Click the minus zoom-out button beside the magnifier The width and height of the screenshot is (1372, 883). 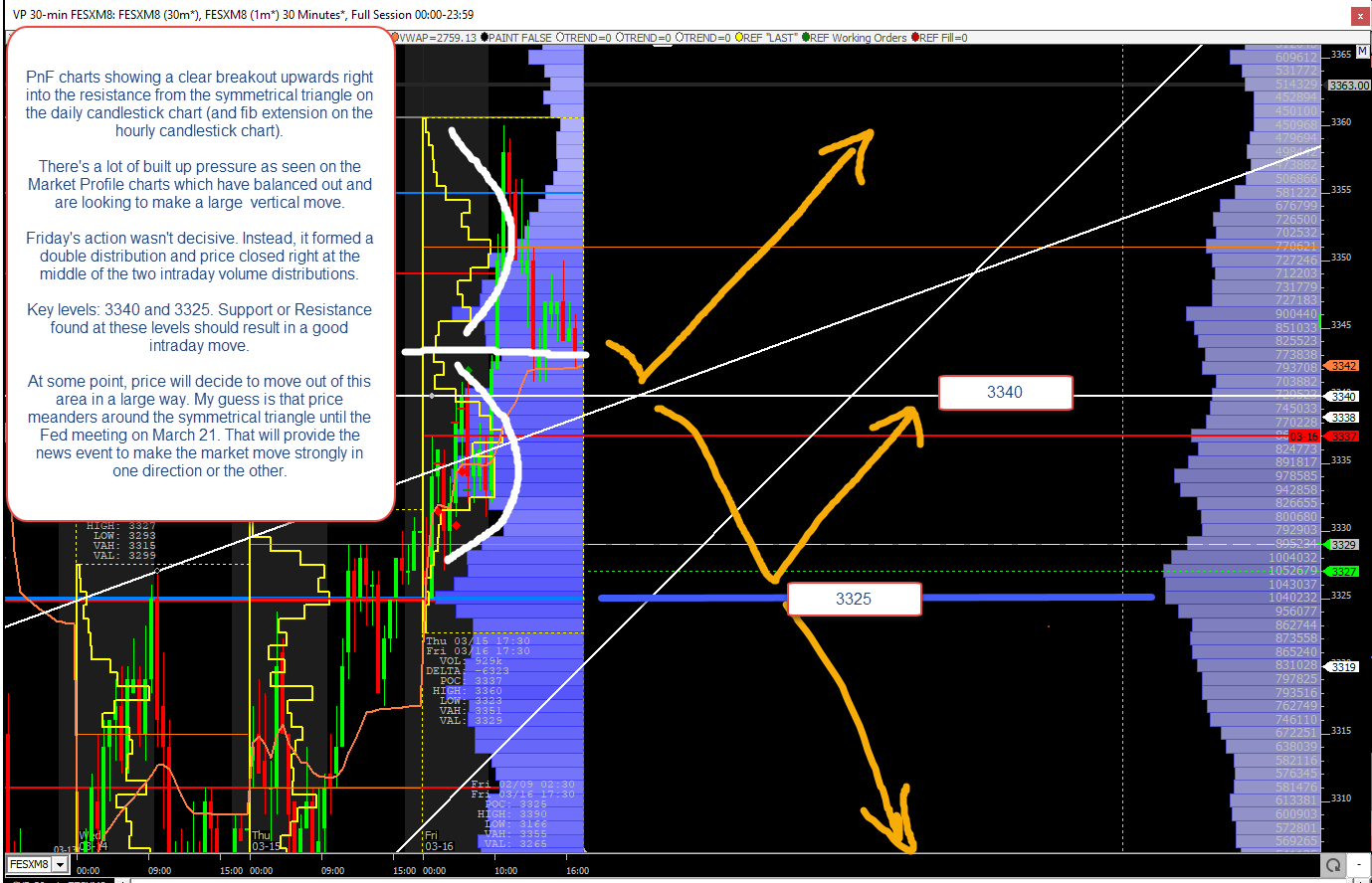click(x=1359, y=865)
